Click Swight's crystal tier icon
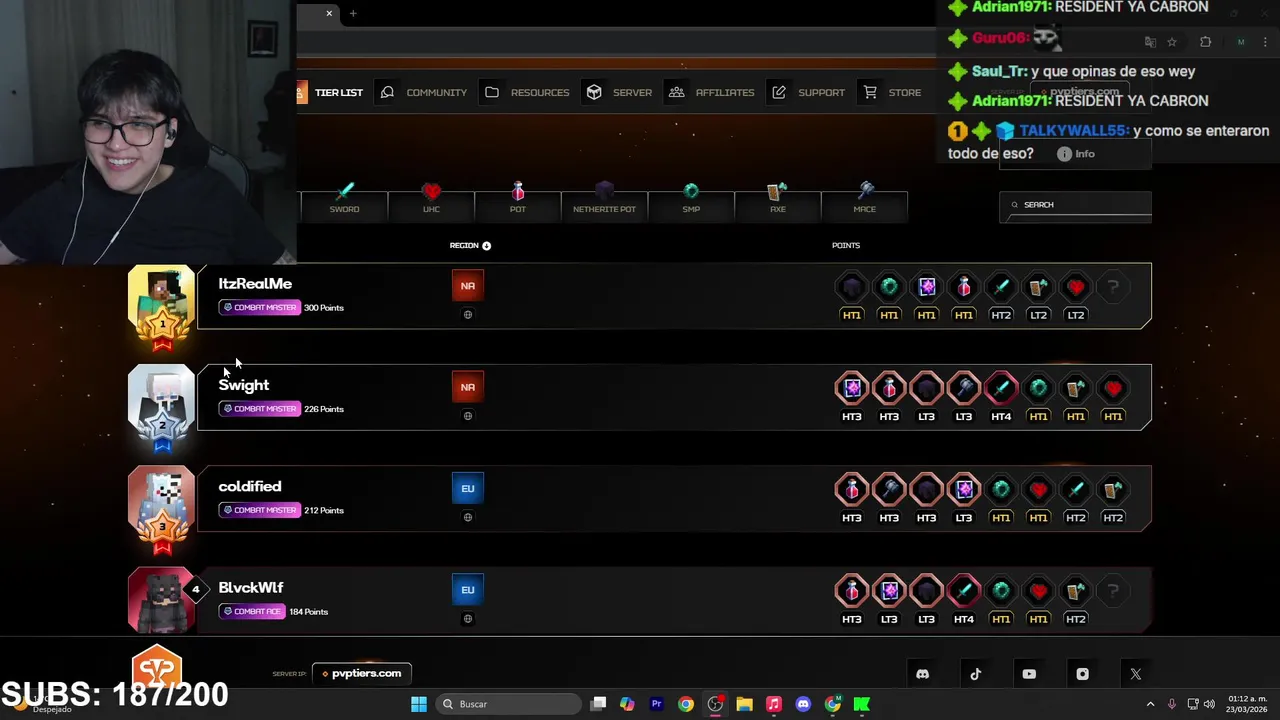 coord(851,389)
